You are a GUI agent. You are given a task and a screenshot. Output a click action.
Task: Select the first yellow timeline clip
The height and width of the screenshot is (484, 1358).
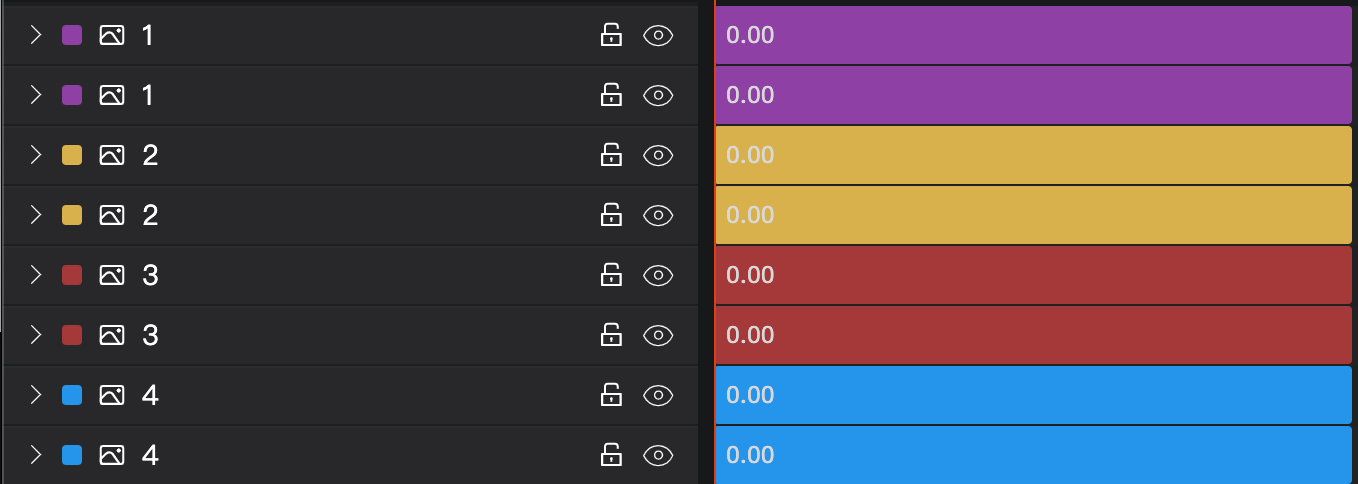point(1034,156)
